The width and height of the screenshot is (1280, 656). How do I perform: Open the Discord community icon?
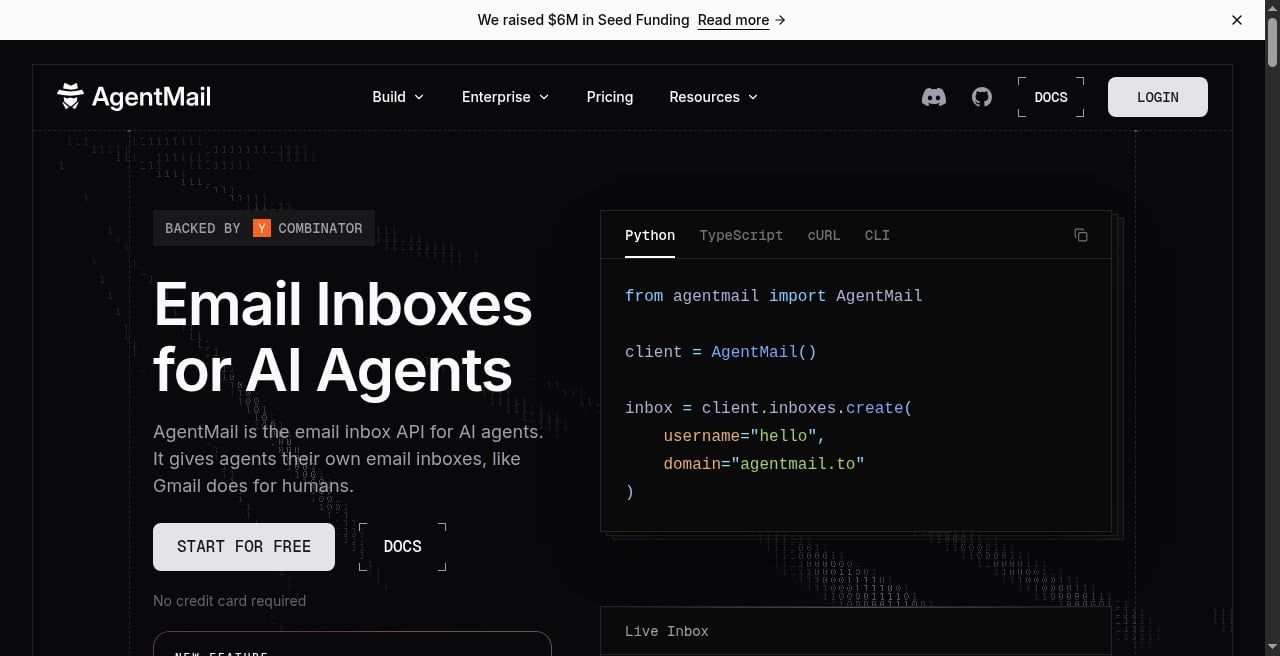coord(934,97)
